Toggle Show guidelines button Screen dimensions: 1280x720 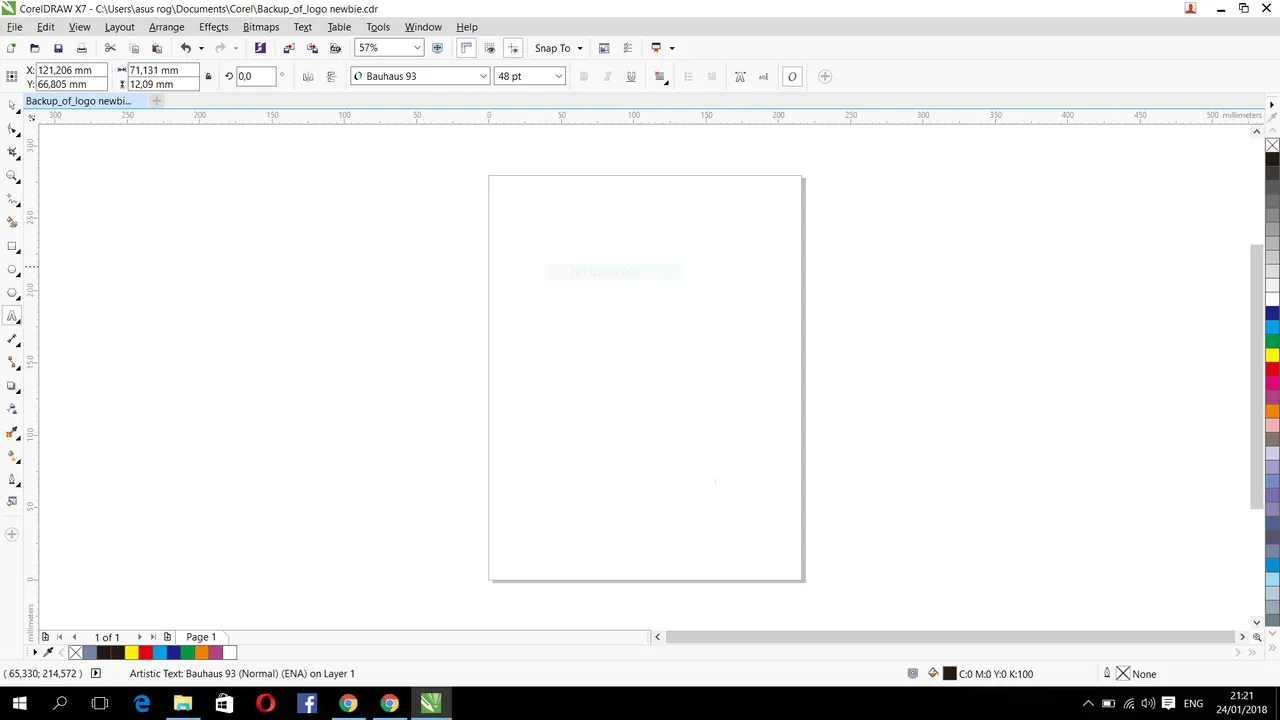pyautogui.click(x=513, y=48)
